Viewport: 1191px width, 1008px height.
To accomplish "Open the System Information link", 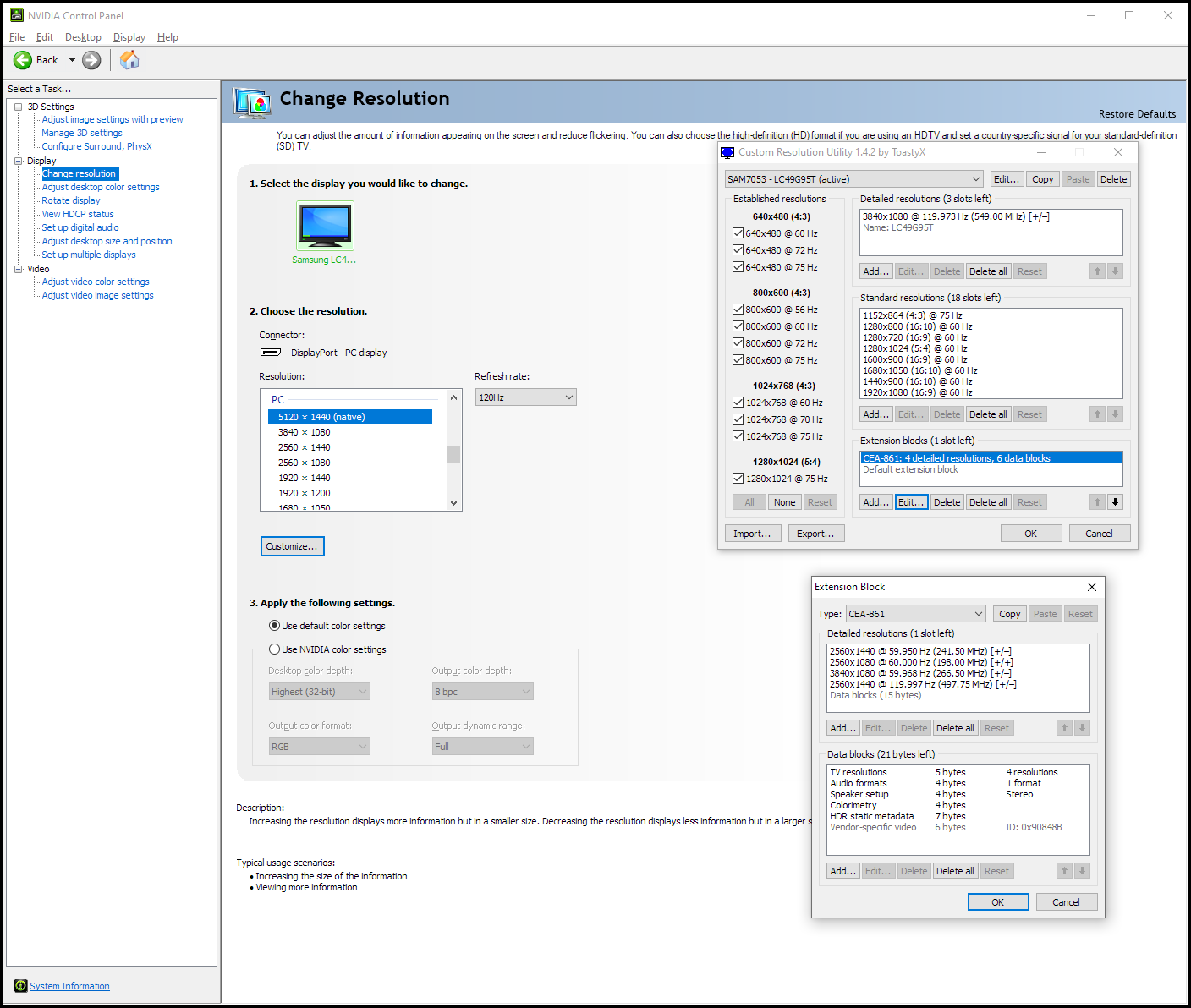I will coord(69,986).
